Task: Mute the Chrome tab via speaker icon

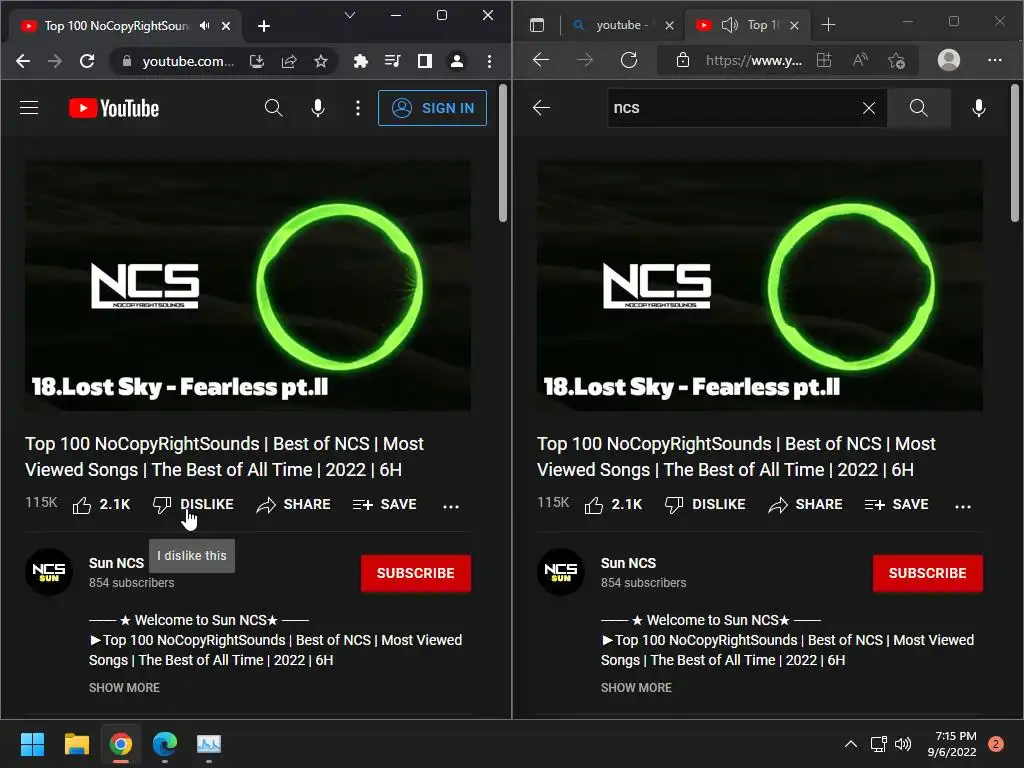Action: pos(204,25)
